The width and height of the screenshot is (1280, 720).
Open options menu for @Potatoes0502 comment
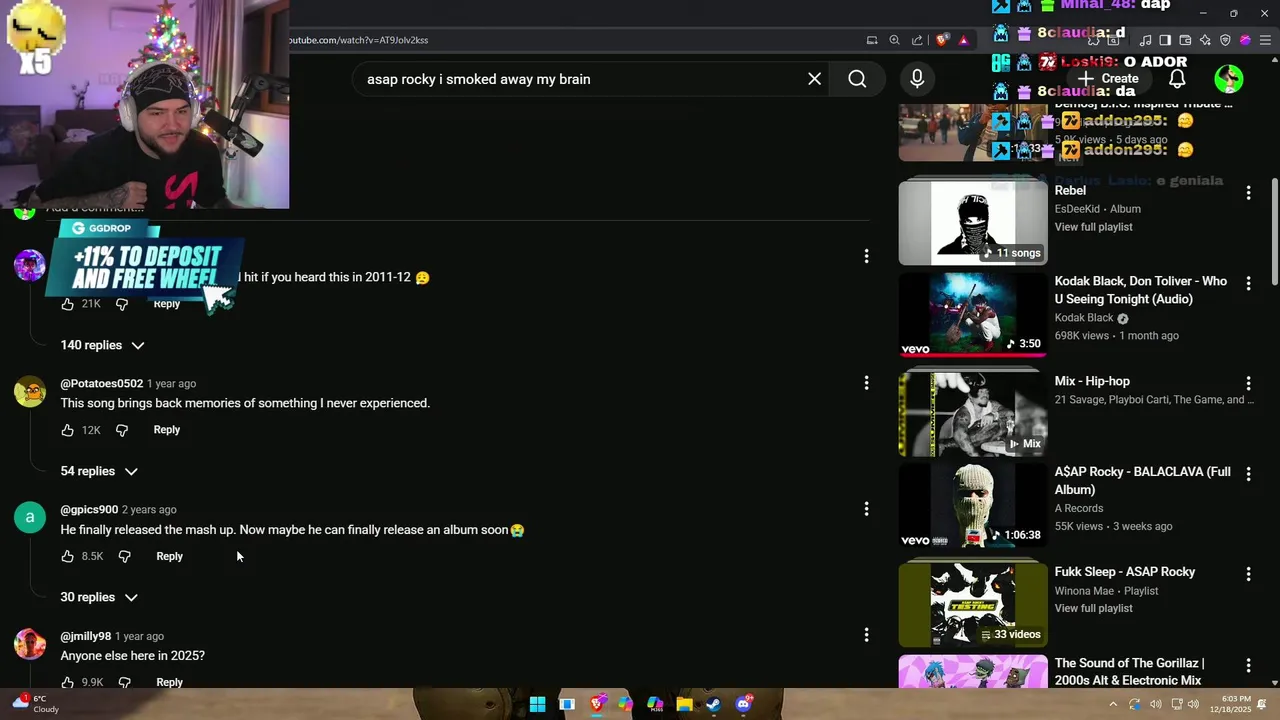pyautogui.click(x=866, y=383)
